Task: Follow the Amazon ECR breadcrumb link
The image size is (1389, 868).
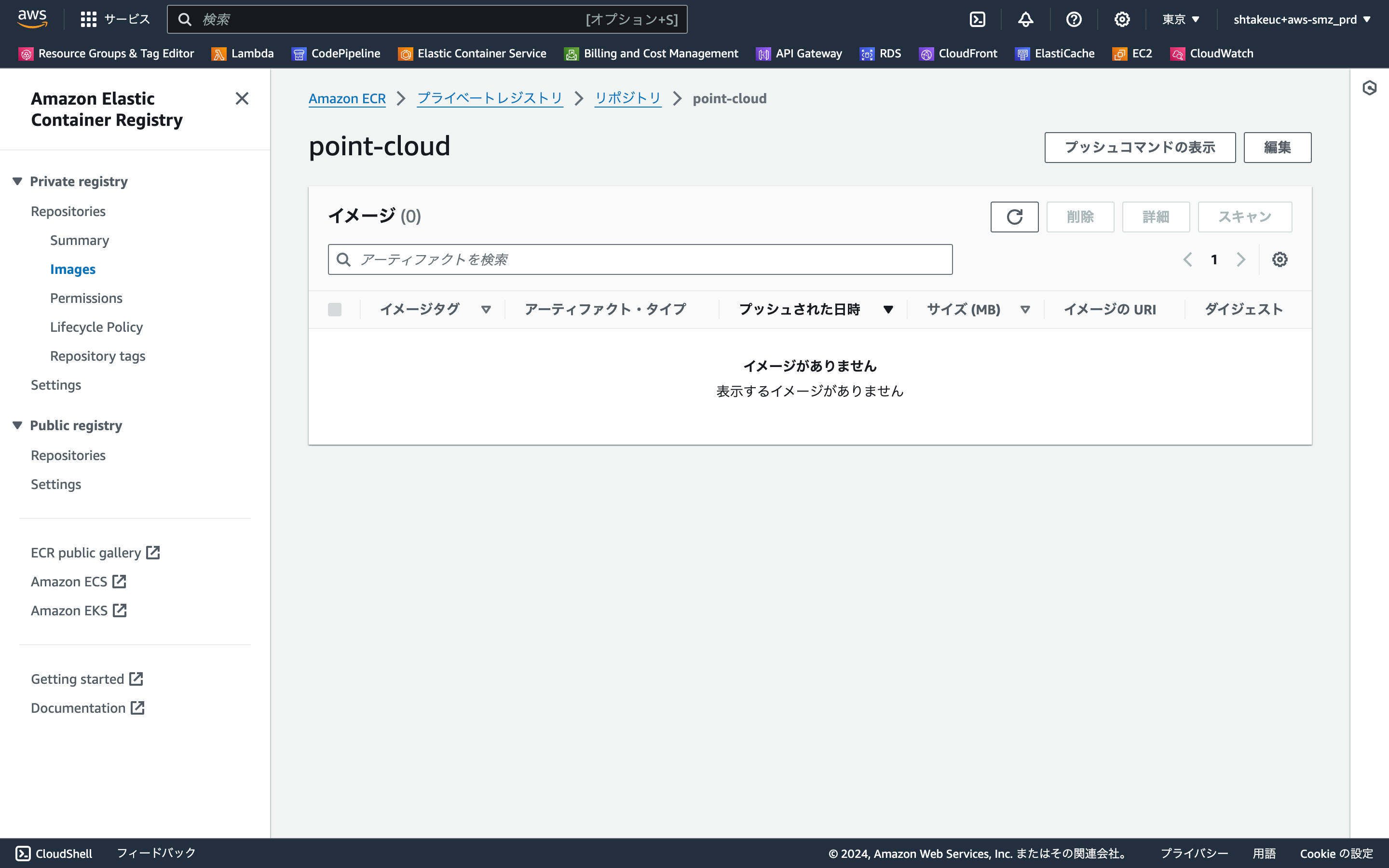Action: [347, 99]
